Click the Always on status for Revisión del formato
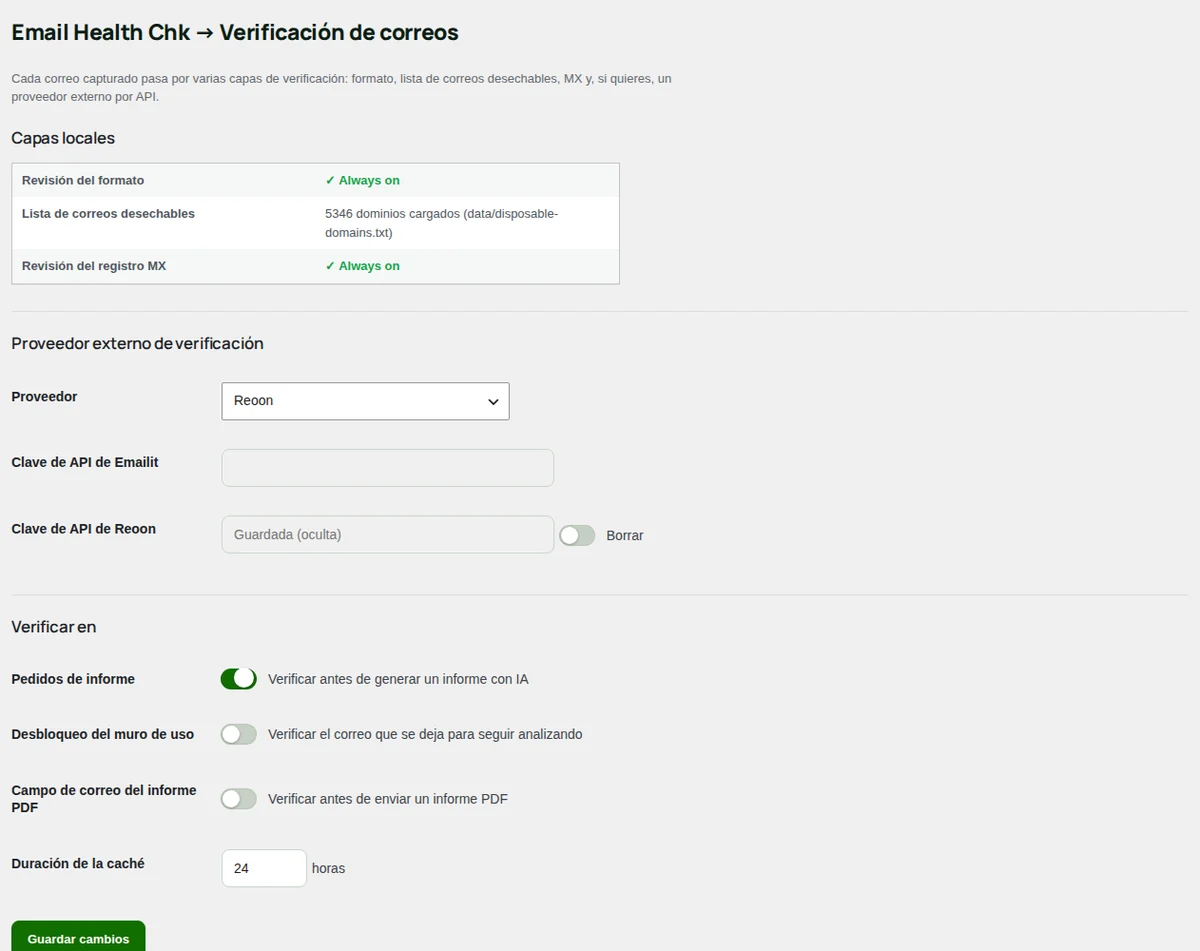 [362, 180]
